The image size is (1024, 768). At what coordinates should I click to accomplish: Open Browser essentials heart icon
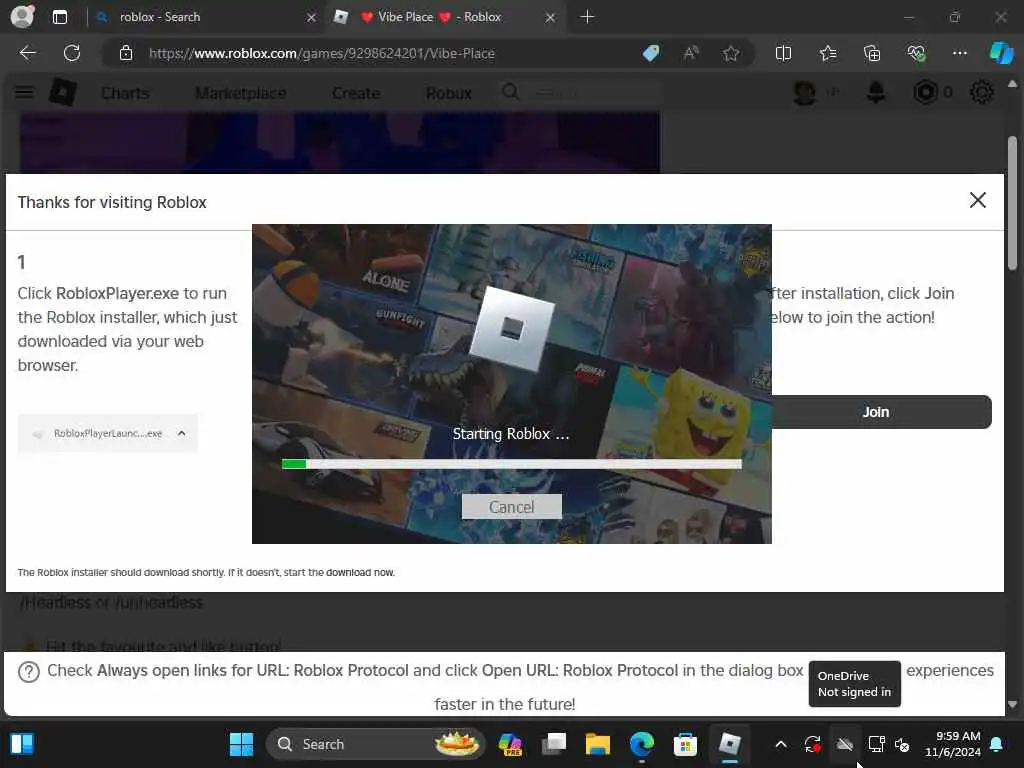[916, 53]
